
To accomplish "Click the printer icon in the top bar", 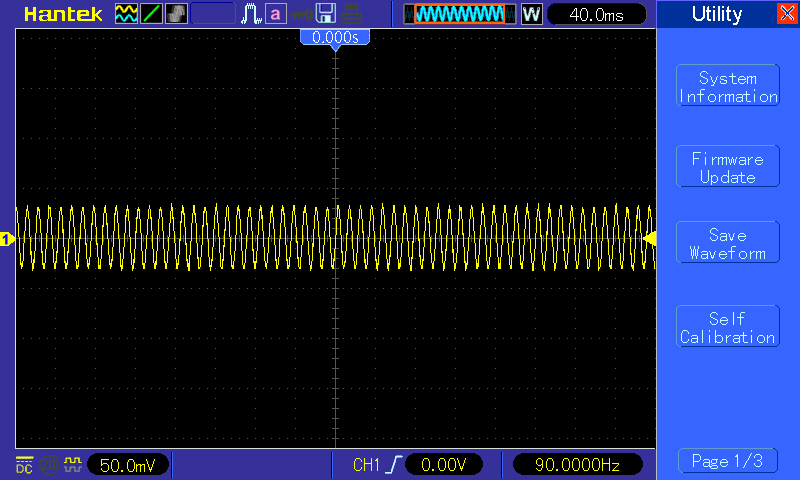I will click(352, 14).
